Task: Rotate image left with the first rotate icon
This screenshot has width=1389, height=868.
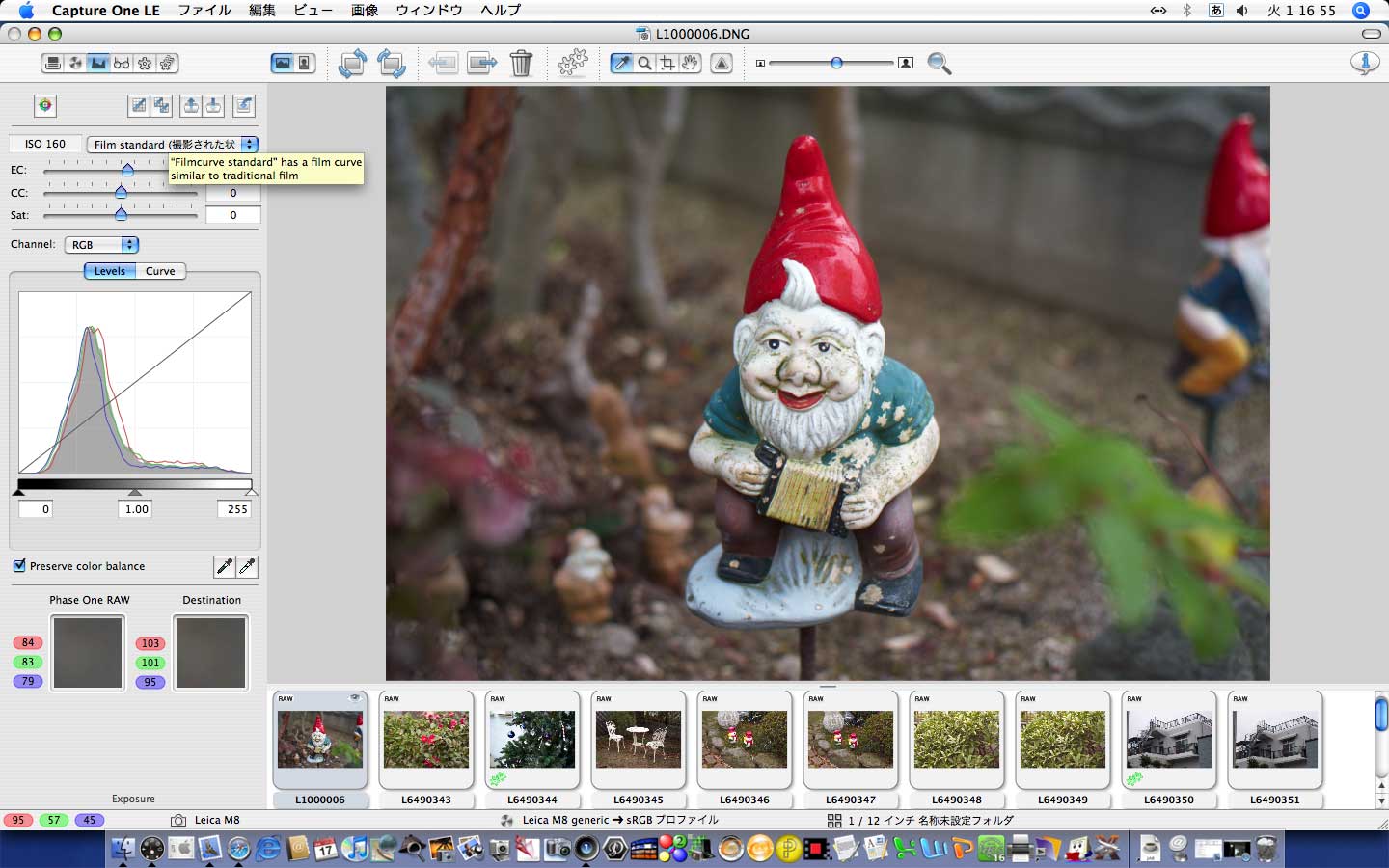Action: (352, 64)
